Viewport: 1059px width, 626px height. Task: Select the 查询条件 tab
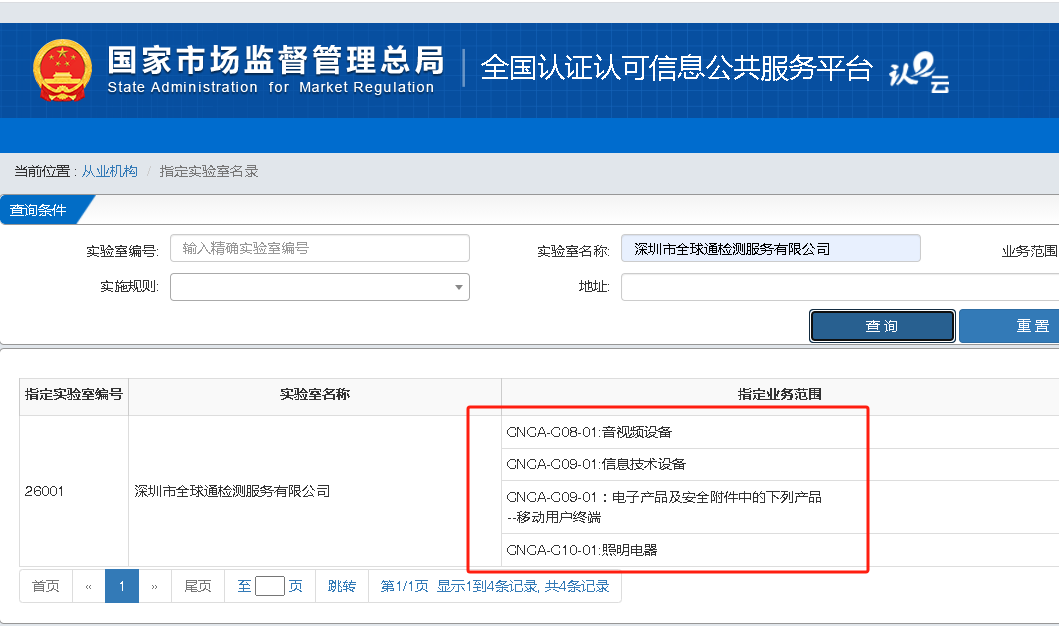(40, 210)
